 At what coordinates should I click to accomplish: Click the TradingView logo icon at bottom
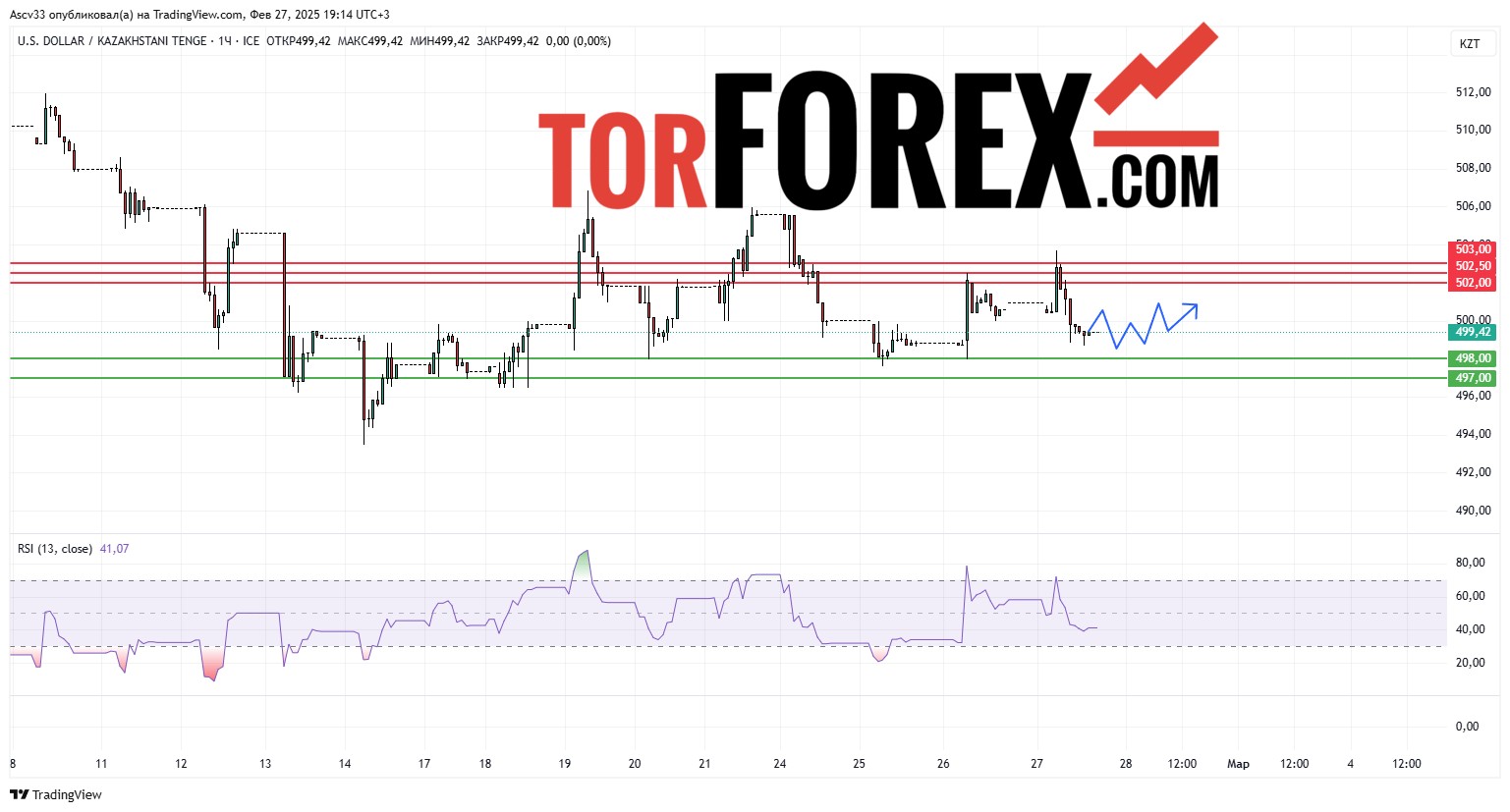pyautogui.click(x=19, y=794)
